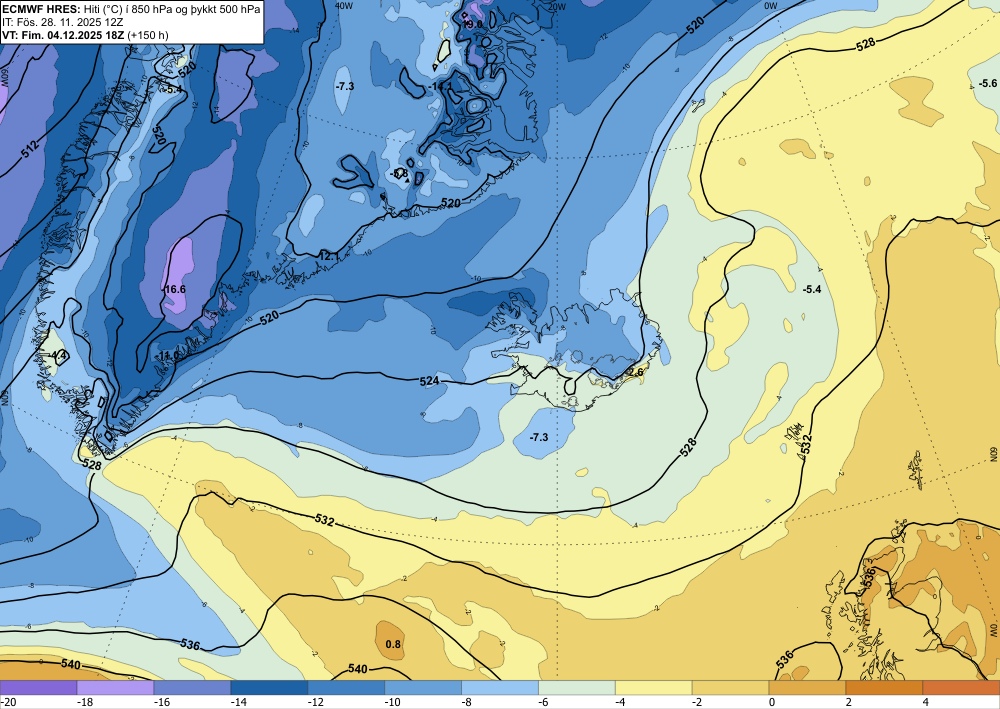Click the -16 legend scale label
This screenshot has width=1000, height=709.
pyautogui.click(x=161, y=702)
